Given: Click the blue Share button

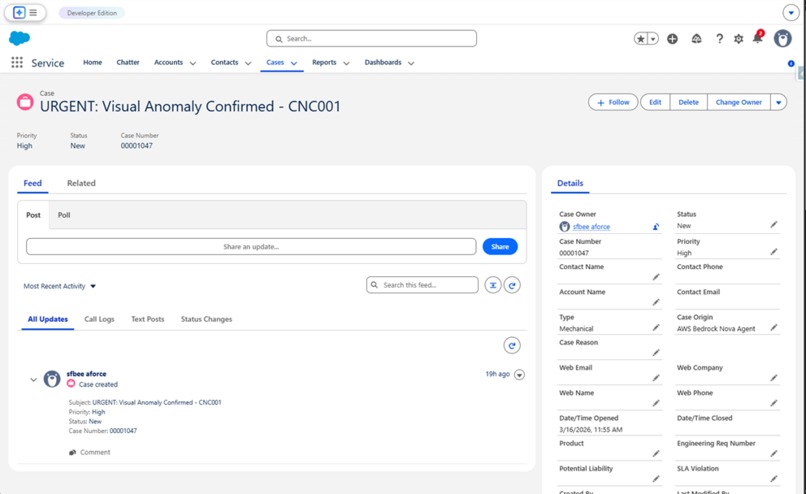Looking at the screenshot, I should tap(500, 247).
